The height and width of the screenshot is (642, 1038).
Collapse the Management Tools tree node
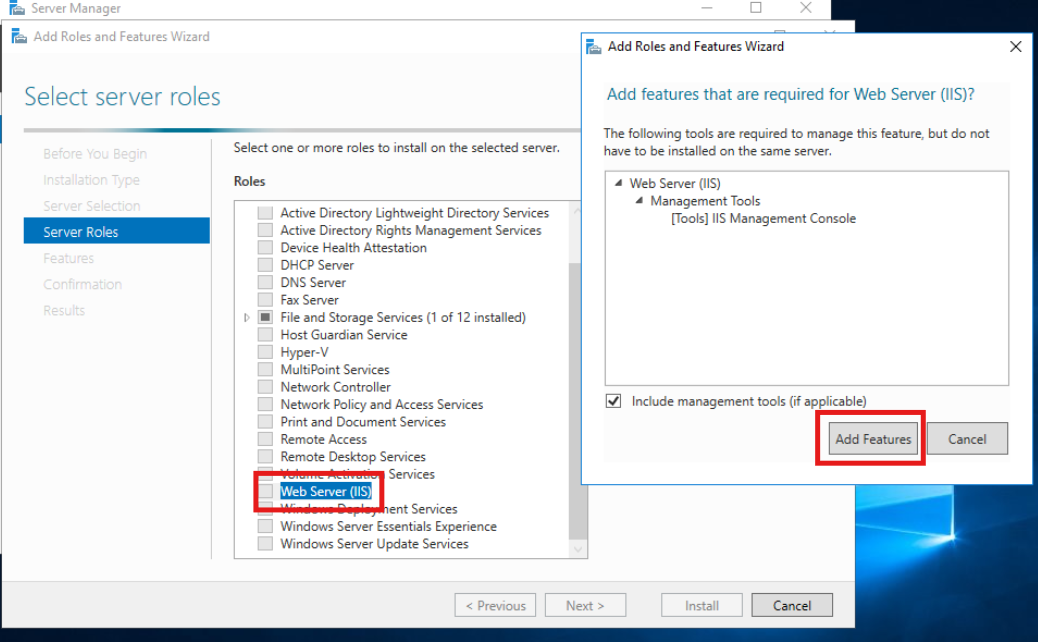click(x=639, y=201)
